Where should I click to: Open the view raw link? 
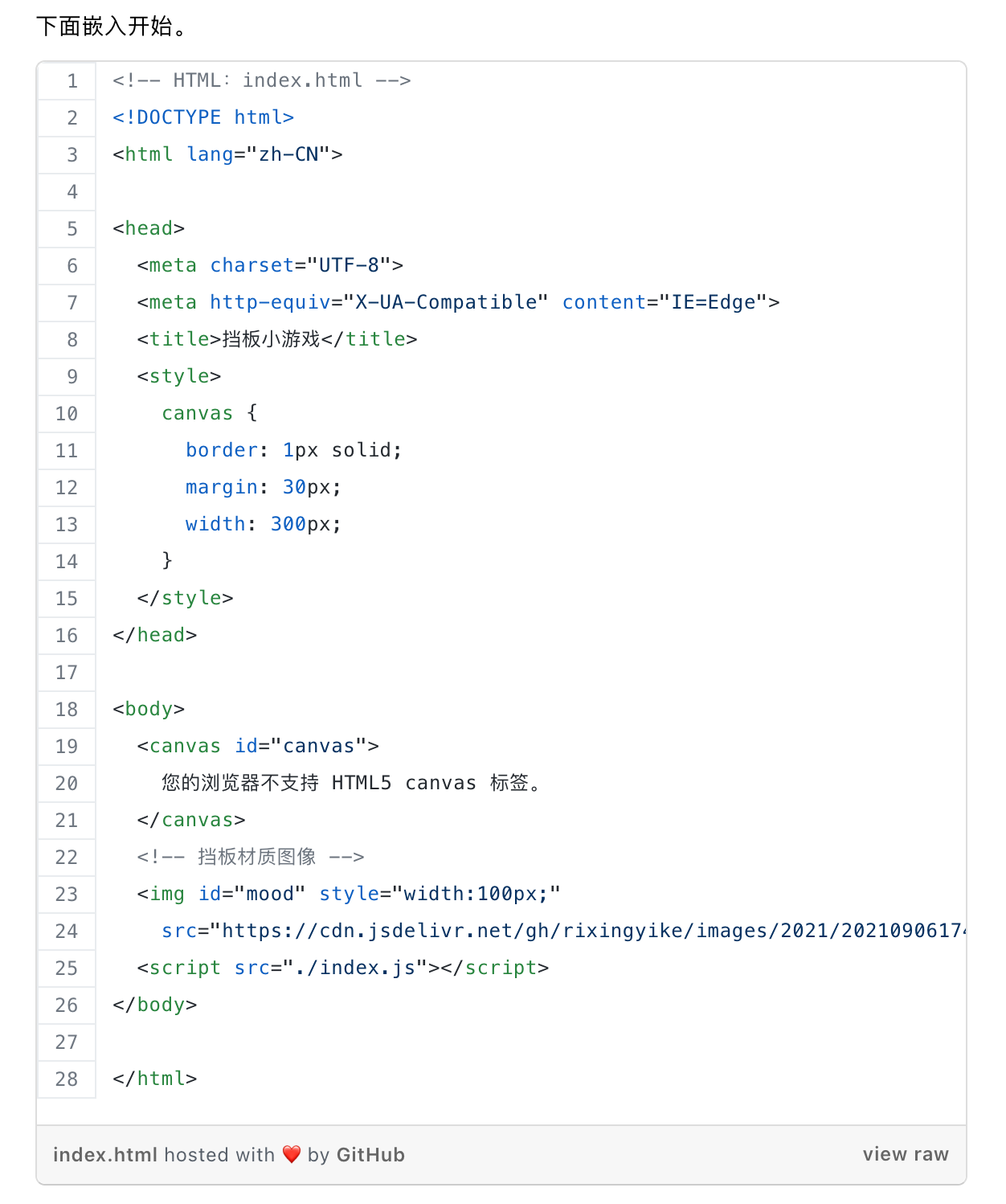click(x=906, y=1154)
